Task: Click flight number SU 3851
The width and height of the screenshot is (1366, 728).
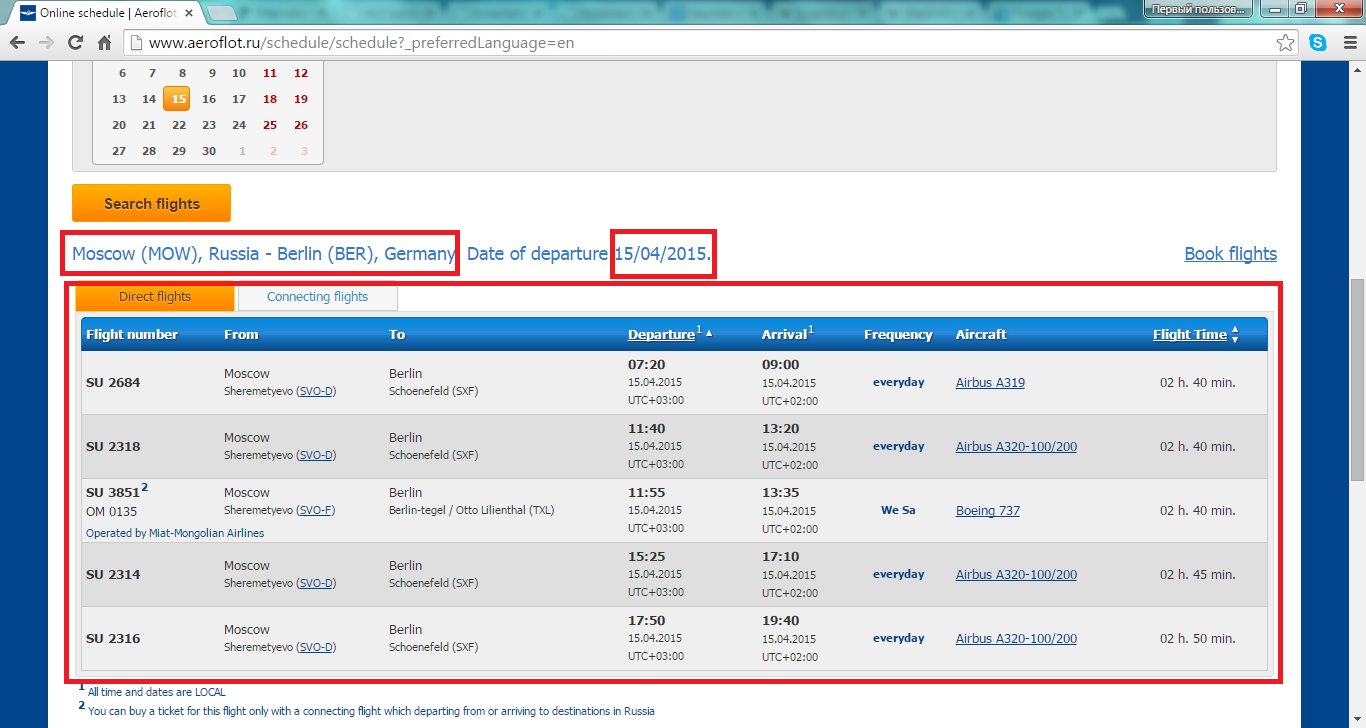Action: pos(113,492)
